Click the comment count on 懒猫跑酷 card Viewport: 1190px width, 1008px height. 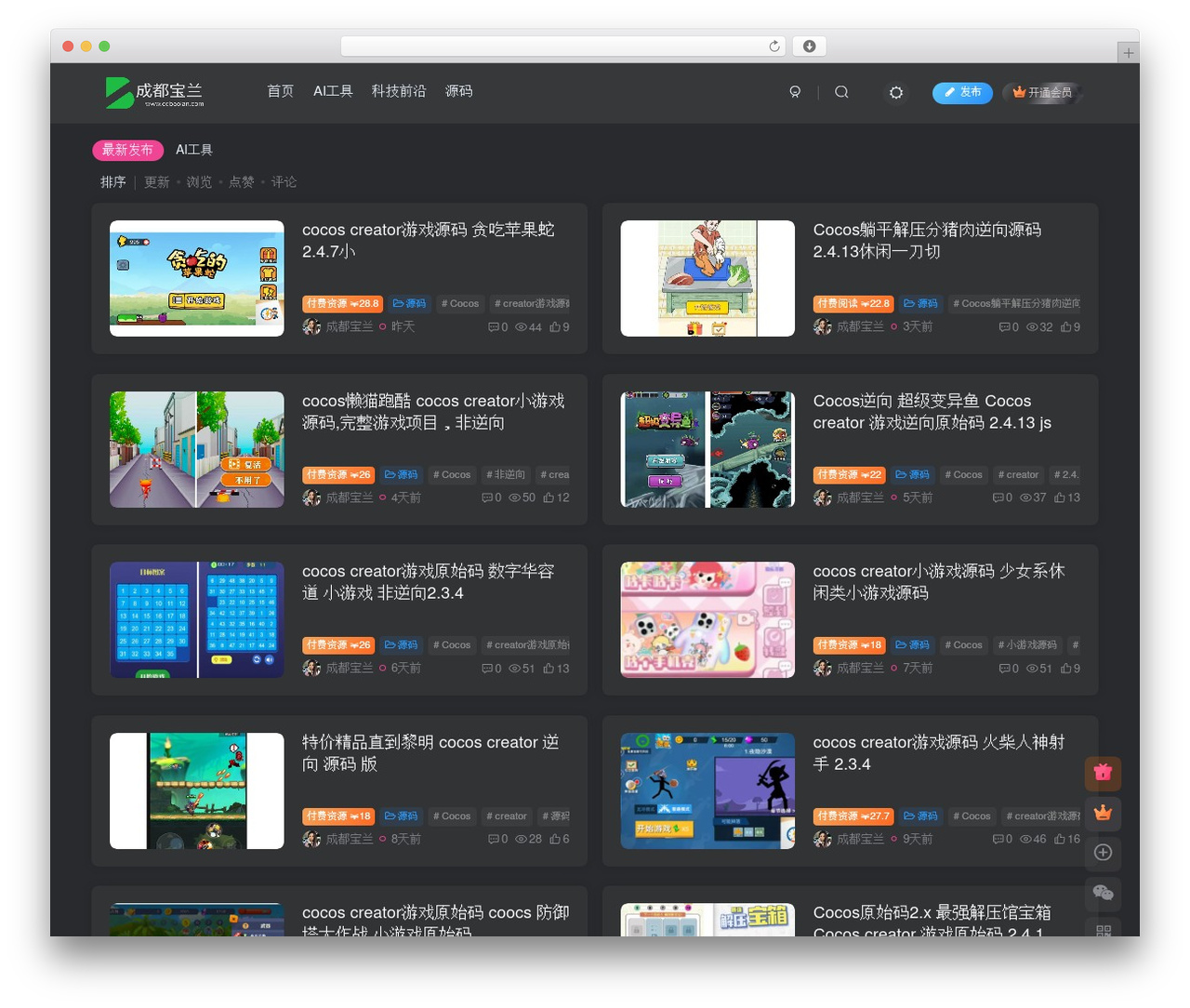coord(492,497)
